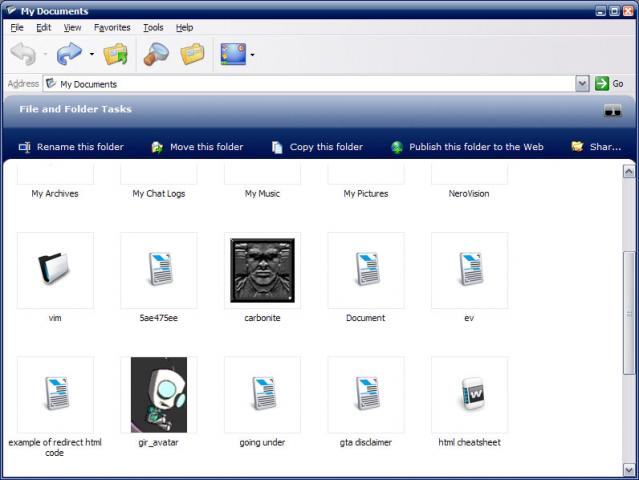Click the vim folder name label
Viewport: 639px width, 480px height.
point(55,318)
